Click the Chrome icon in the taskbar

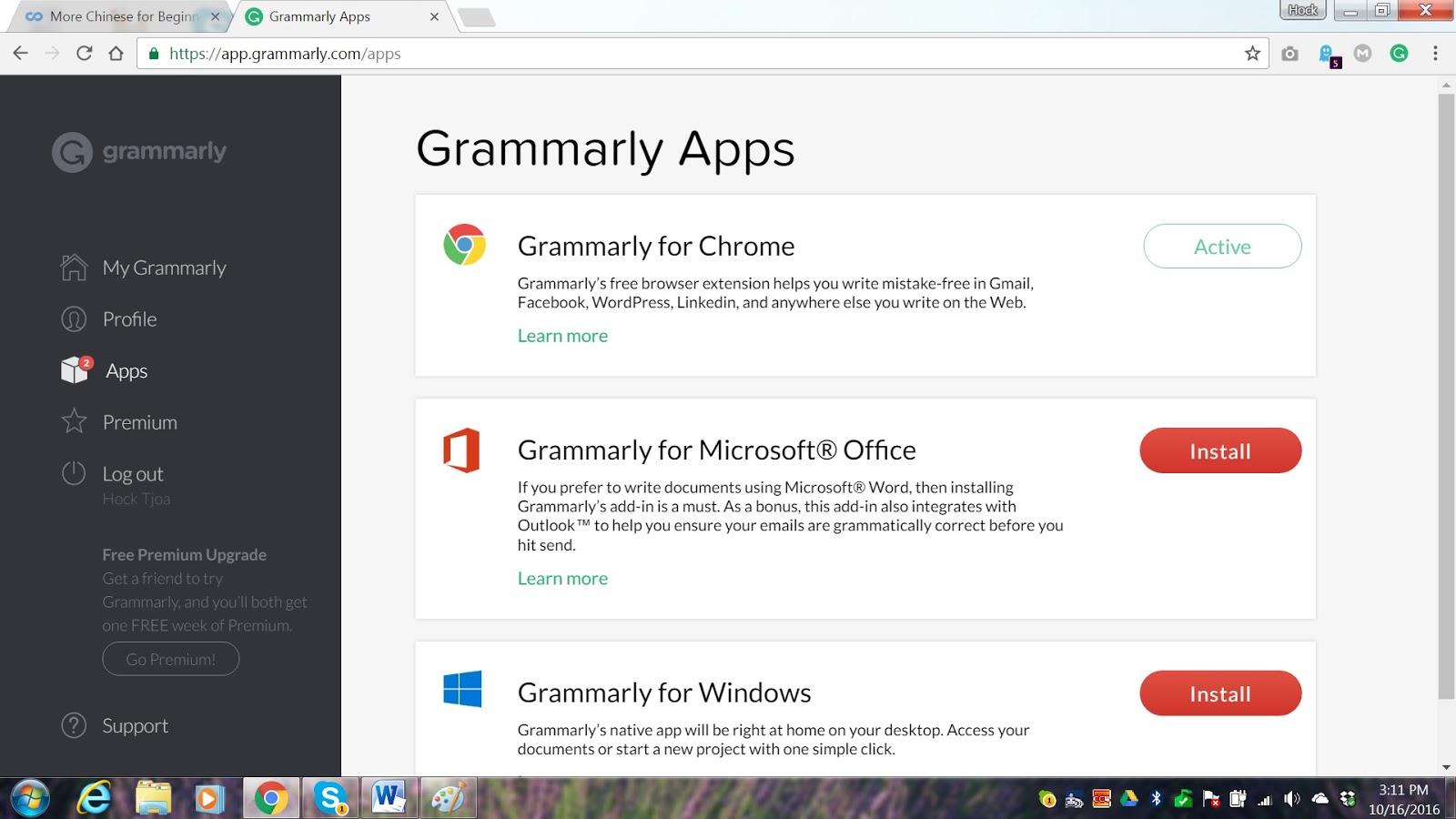click(270, 798)
